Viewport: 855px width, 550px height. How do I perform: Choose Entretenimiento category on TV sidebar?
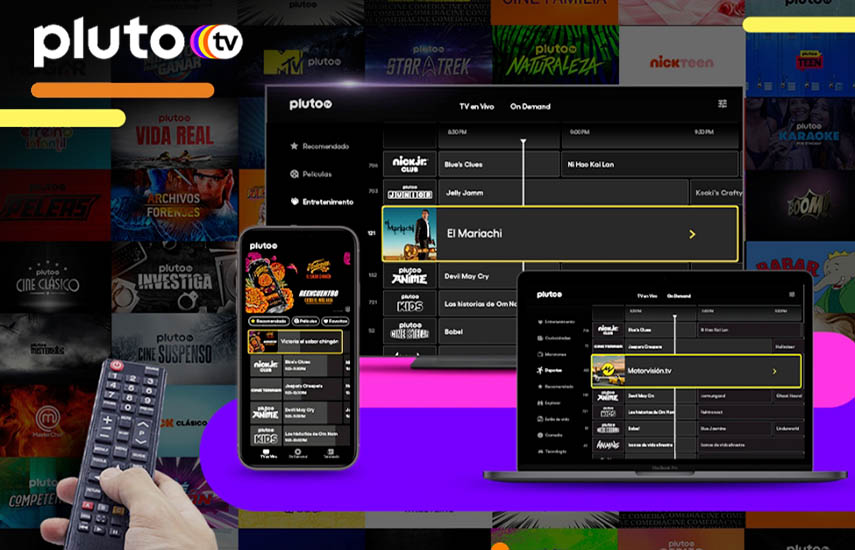point(322,202)
